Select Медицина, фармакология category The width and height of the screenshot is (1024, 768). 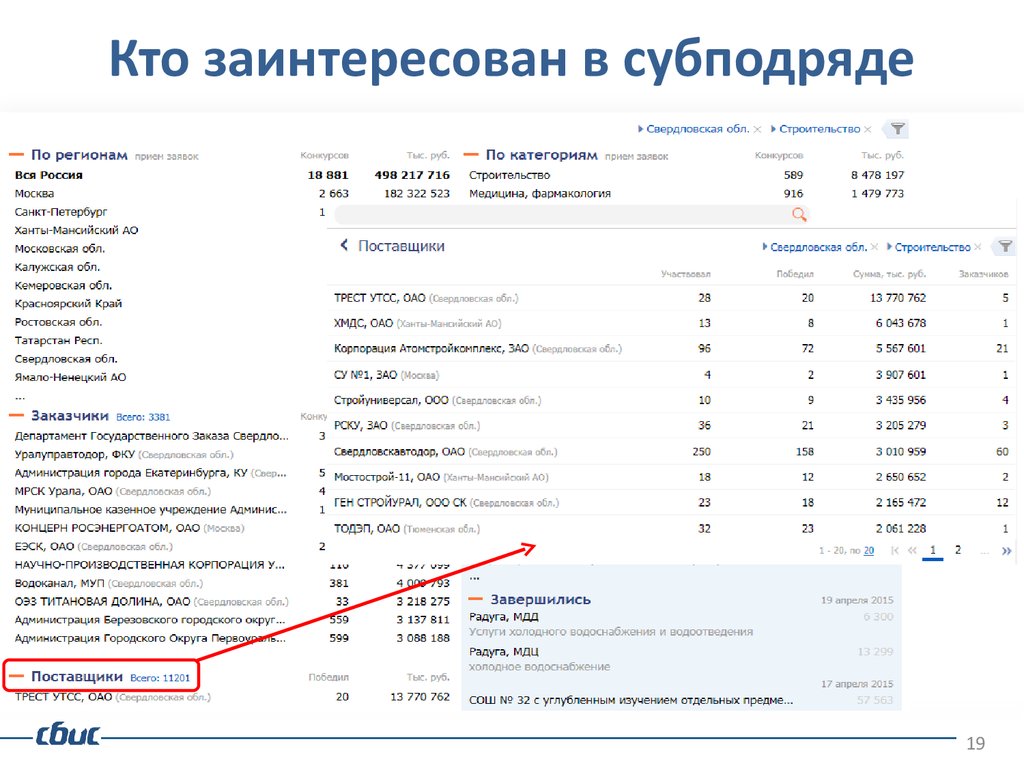pyautogui.click(x=540, y=193)
